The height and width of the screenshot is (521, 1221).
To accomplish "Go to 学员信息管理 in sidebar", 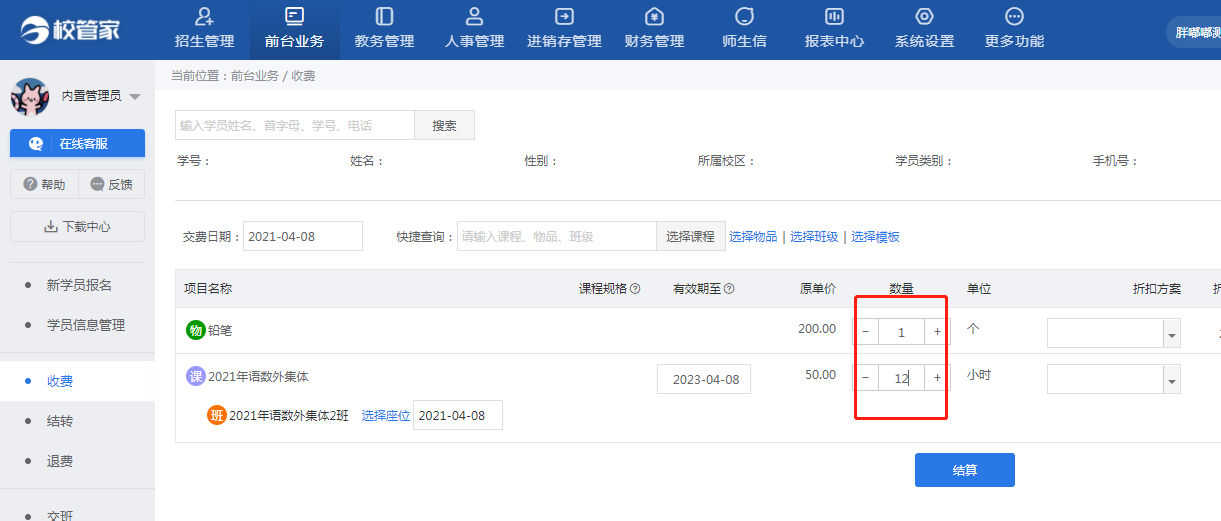I will click(86, 325).
